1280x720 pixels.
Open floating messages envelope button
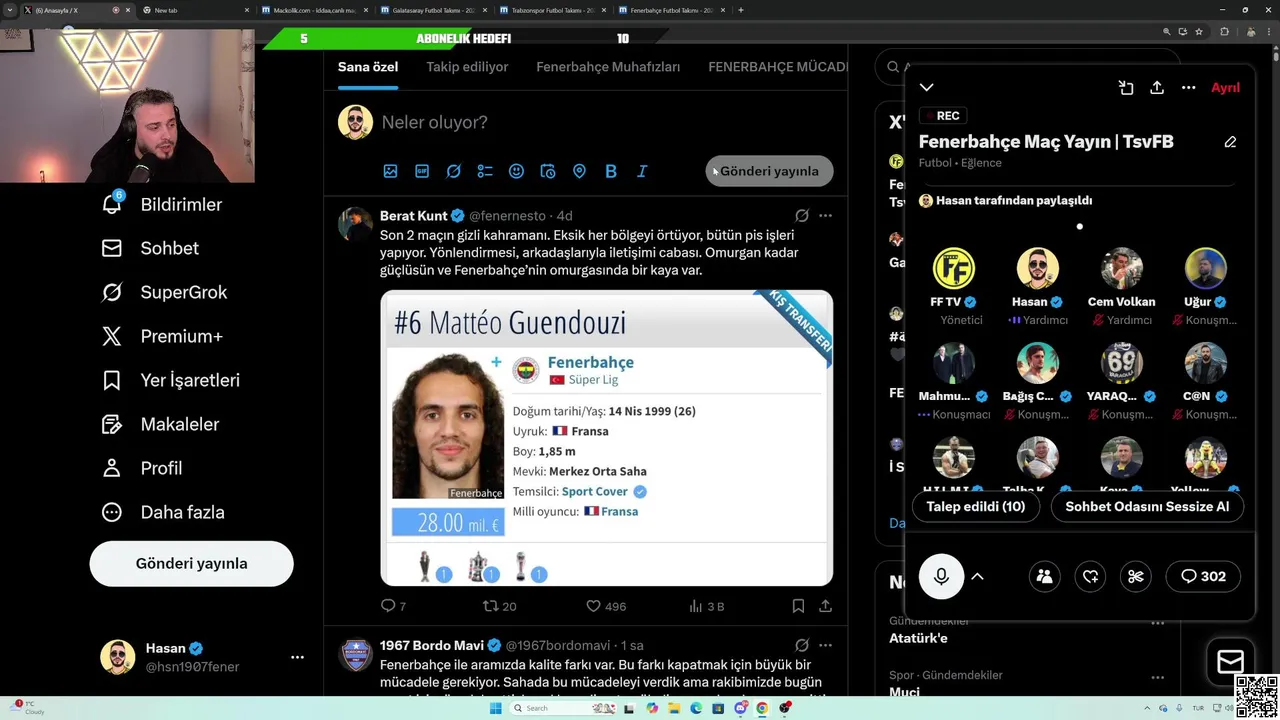pyautogui.click(x=1230, y=662)
